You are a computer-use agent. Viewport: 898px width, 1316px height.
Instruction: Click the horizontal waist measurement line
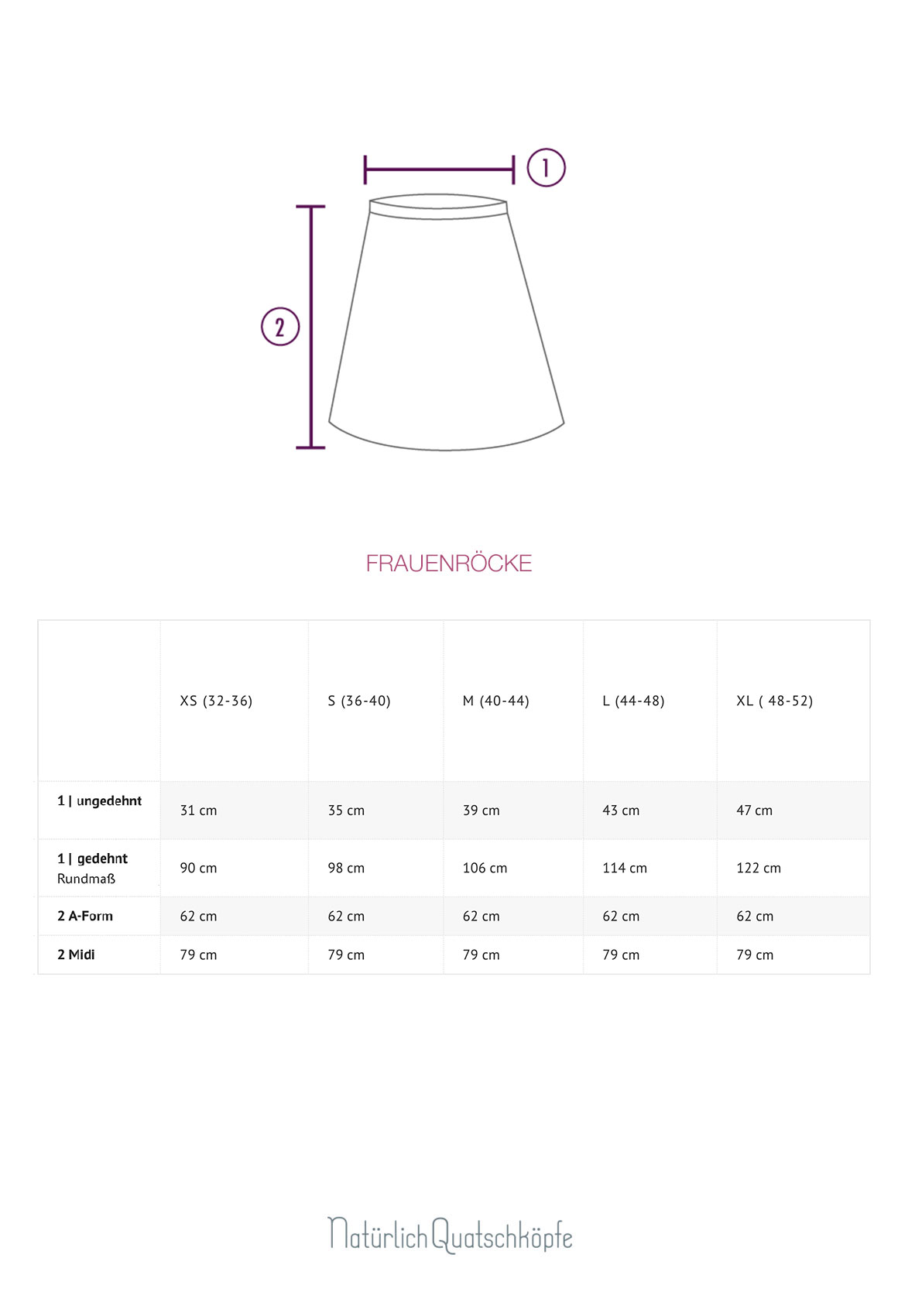439,169
